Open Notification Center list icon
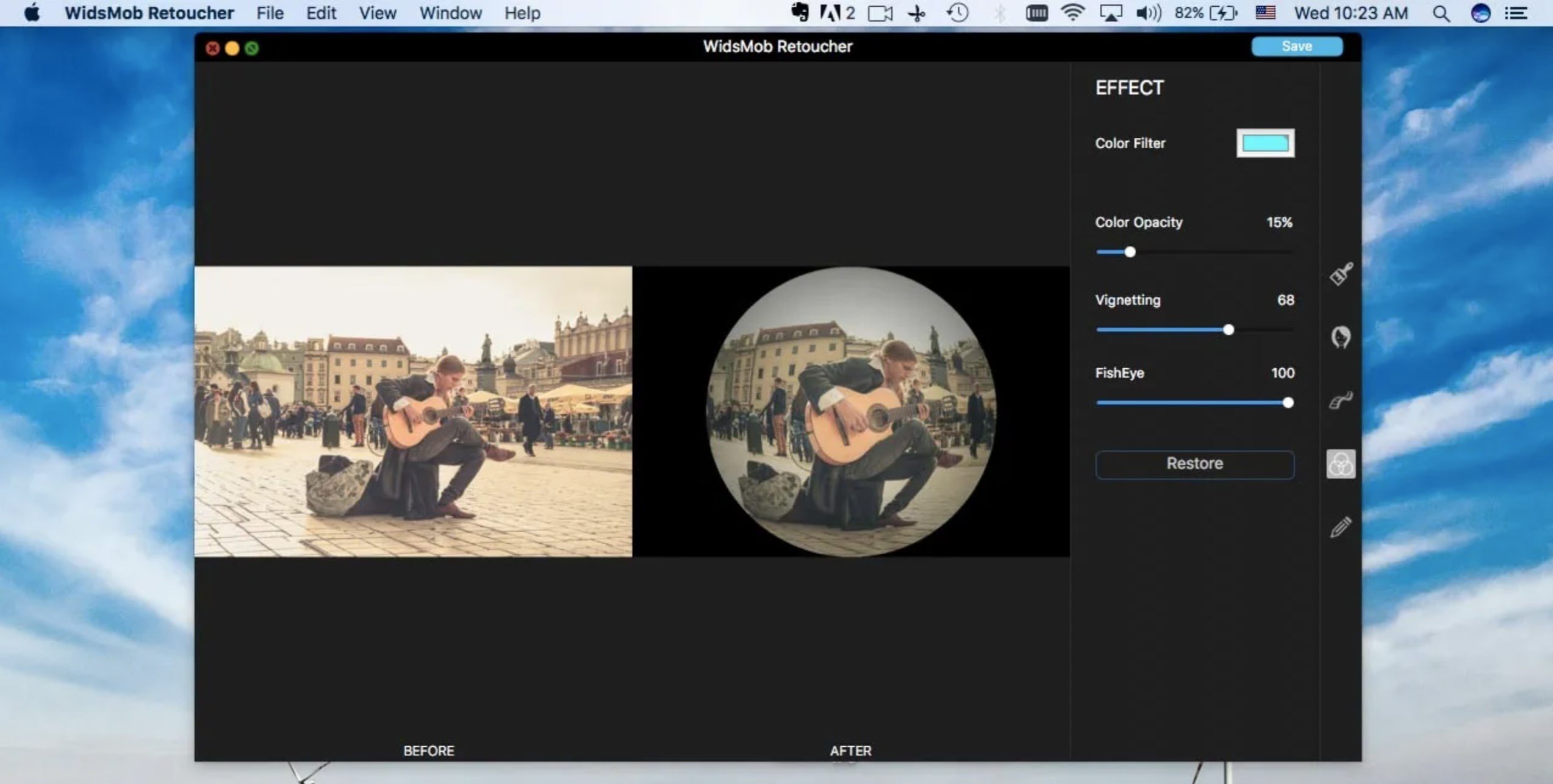 (x=1516, y=13)
